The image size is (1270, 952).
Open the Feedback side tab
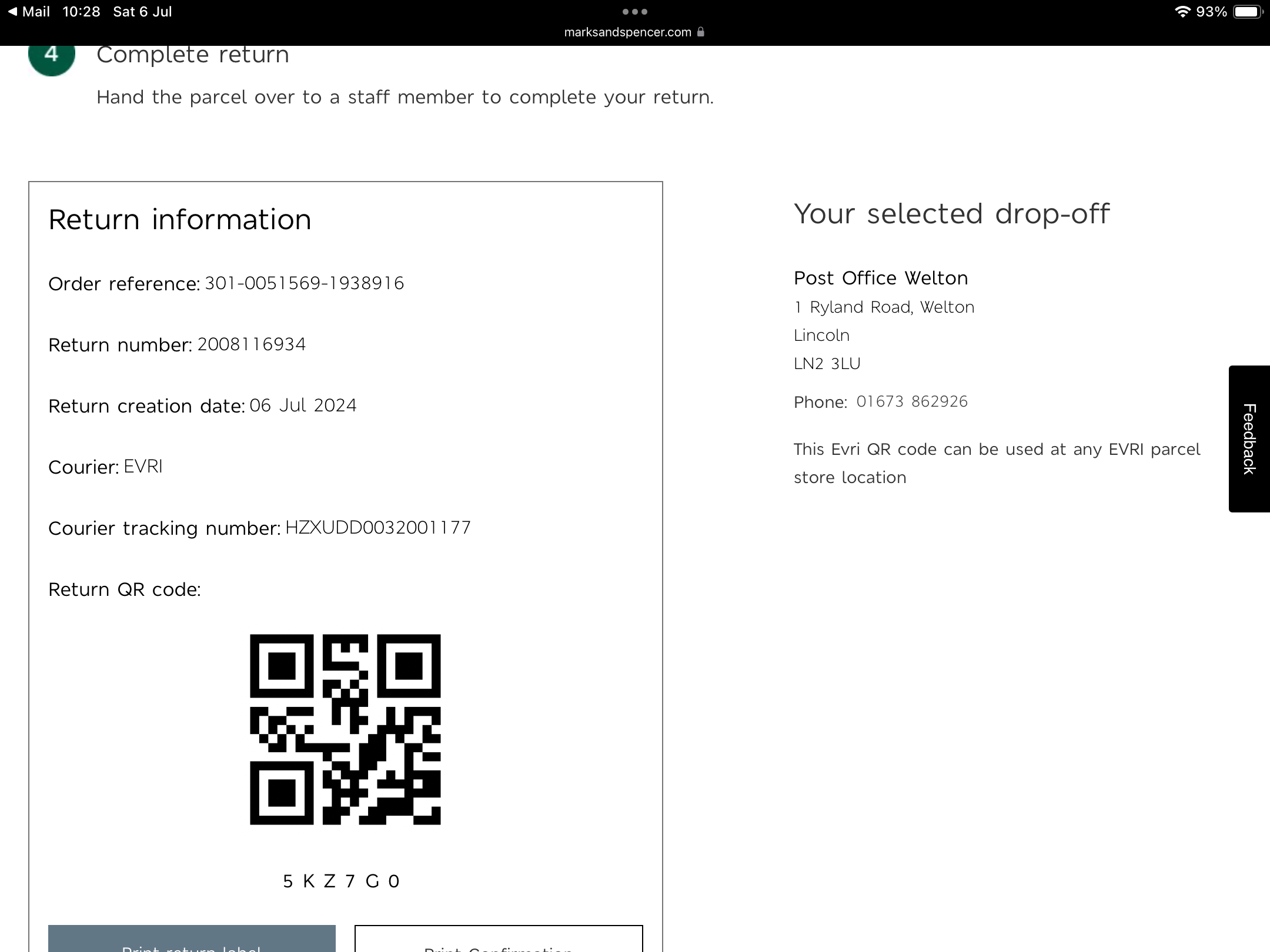[x=1249, y=439]
